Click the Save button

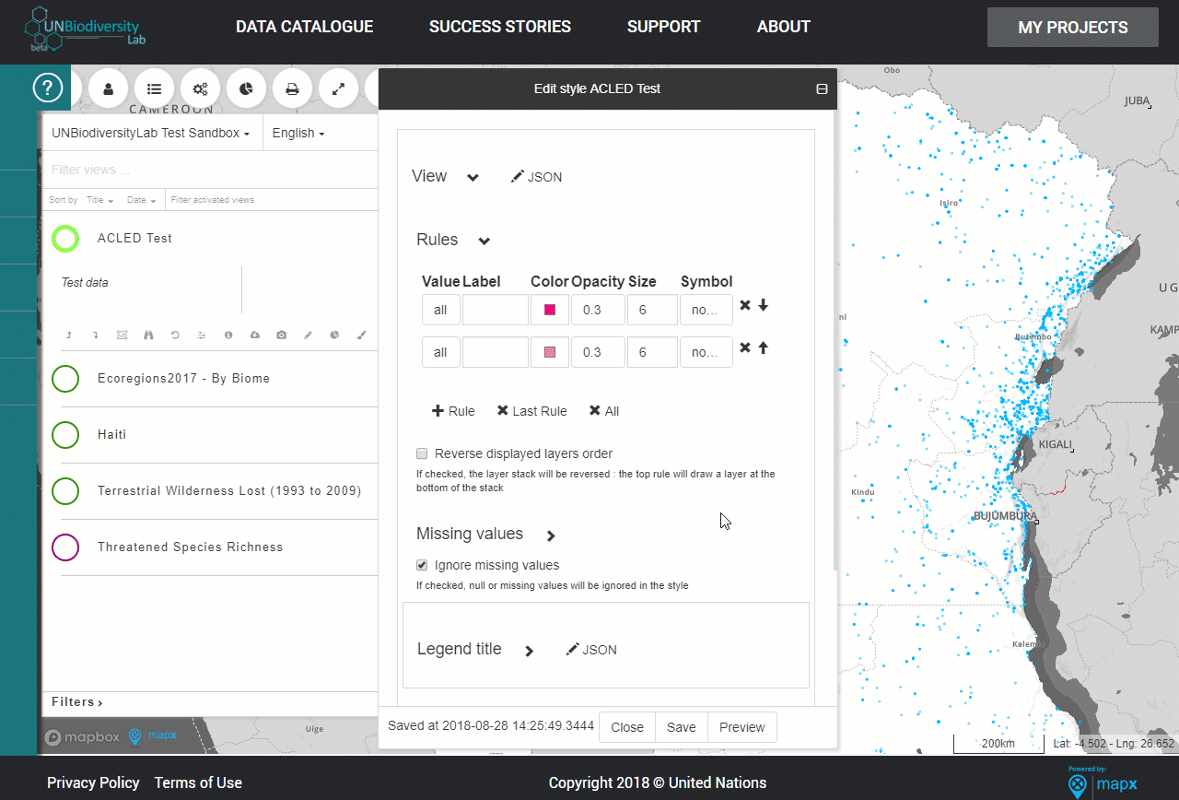point(681,727)
